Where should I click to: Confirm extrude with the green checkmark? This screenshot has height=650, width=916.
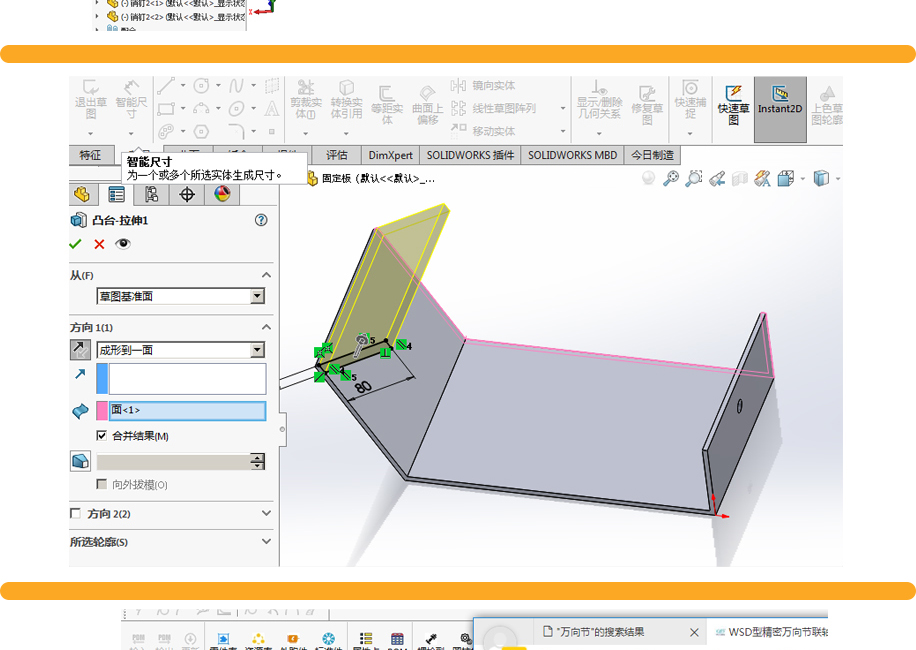pyautogui.click(x=75, y=244)
